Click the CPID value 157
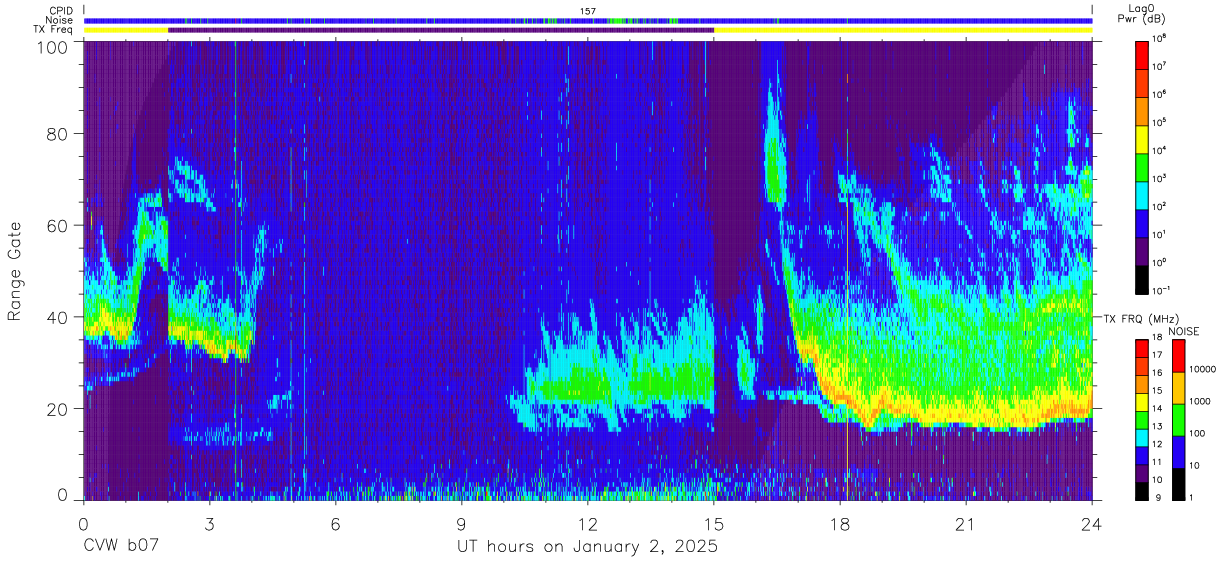This screenshot has height=567, width=1228. click(588, 11)
